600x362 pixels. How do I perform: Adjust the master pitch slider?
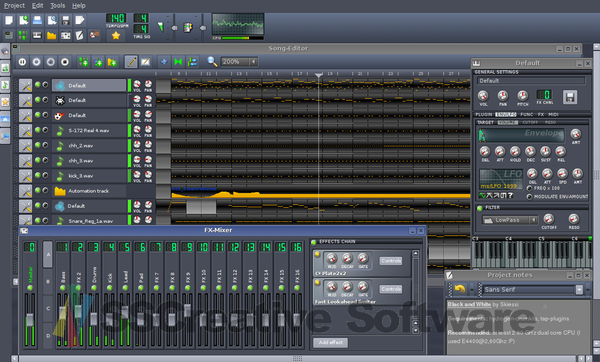pos(203,28)
